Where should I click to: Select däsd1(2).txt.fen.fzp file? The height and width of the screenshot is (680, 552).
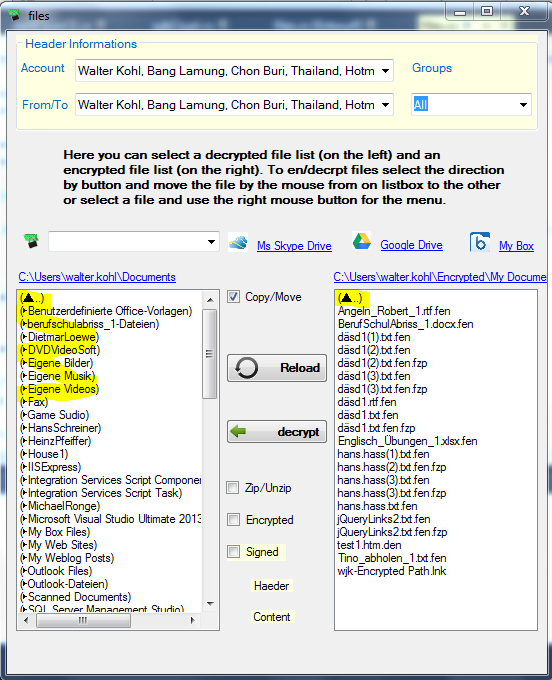pos(382,363)
